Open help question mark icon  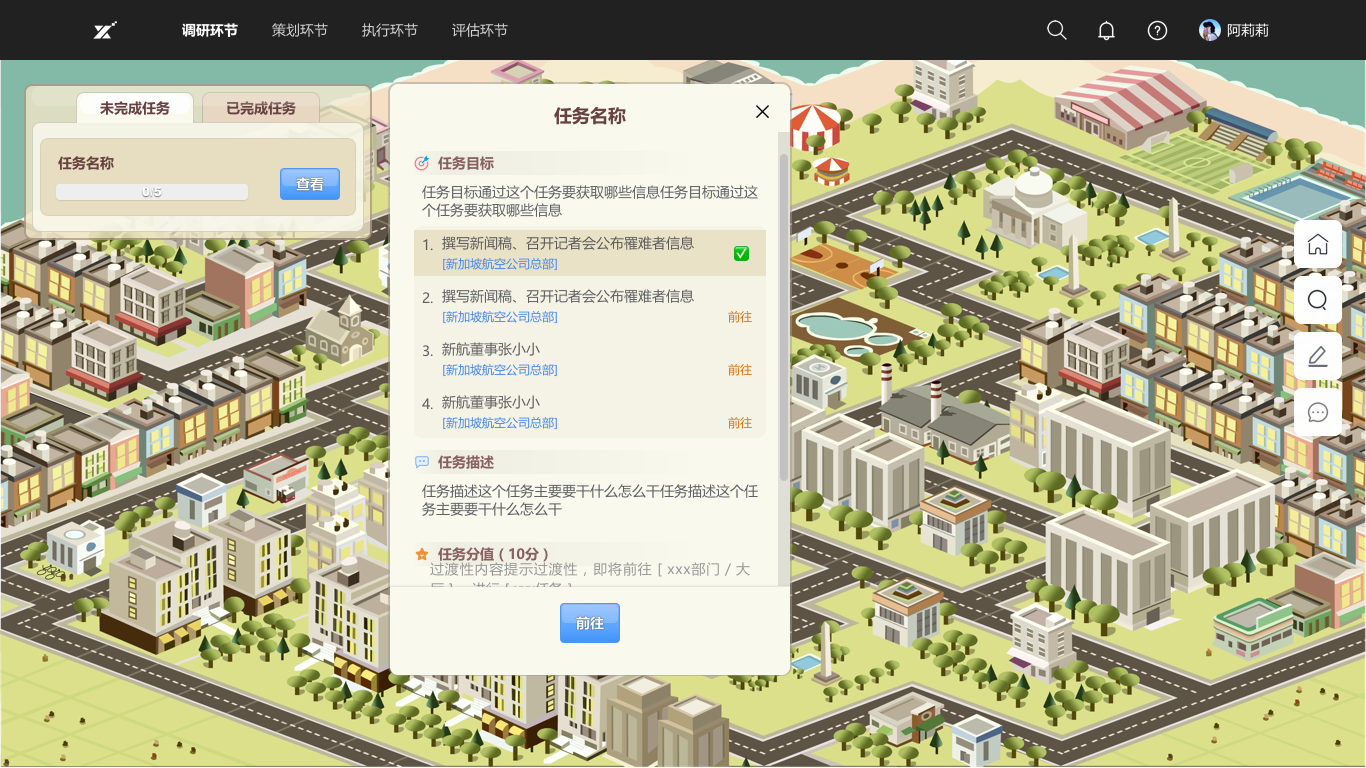point(1157,30)
